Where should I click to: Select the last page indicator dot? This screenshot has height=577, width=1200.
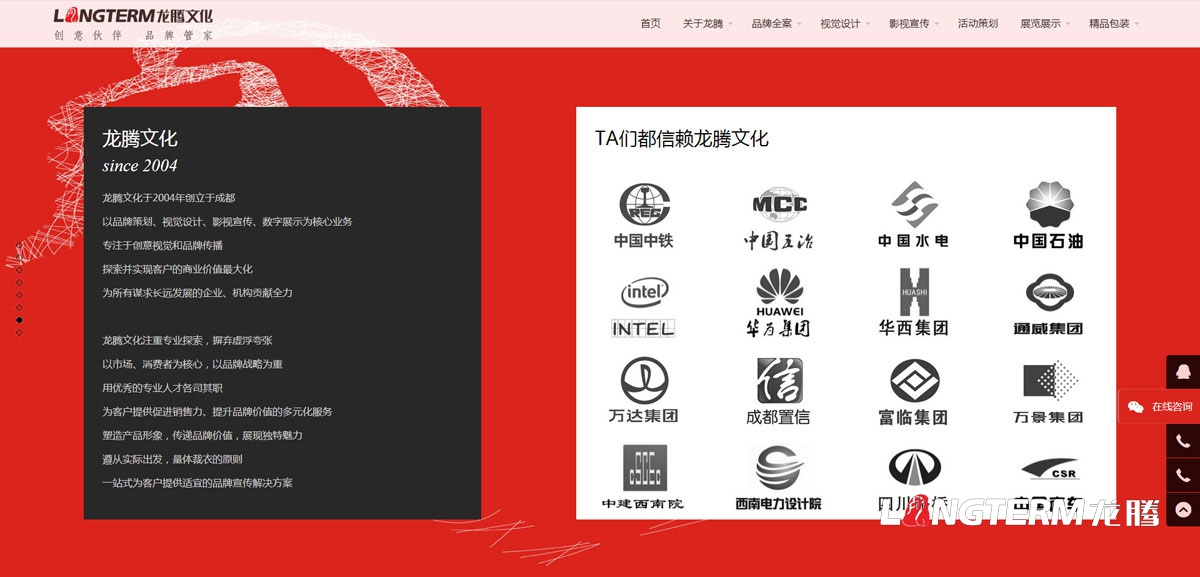pos(19,332)
